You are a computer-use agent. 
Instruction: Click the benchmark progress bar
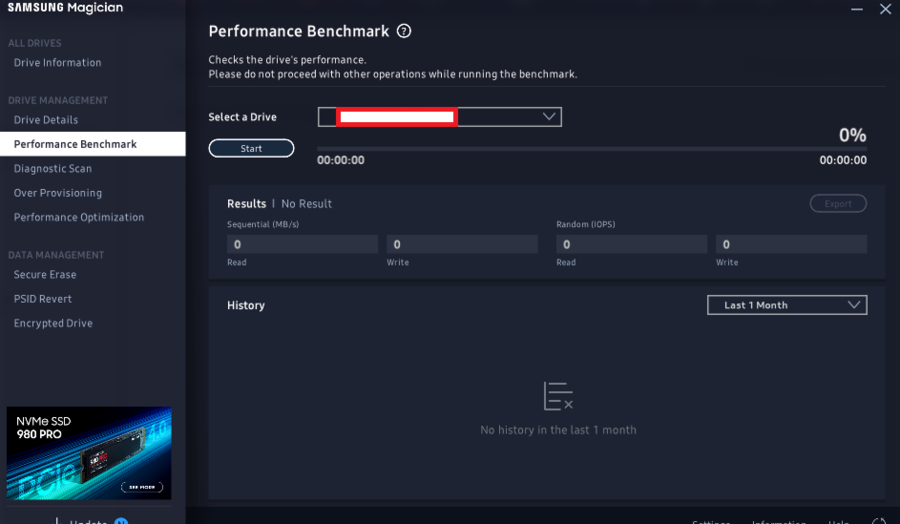(591, 149)
